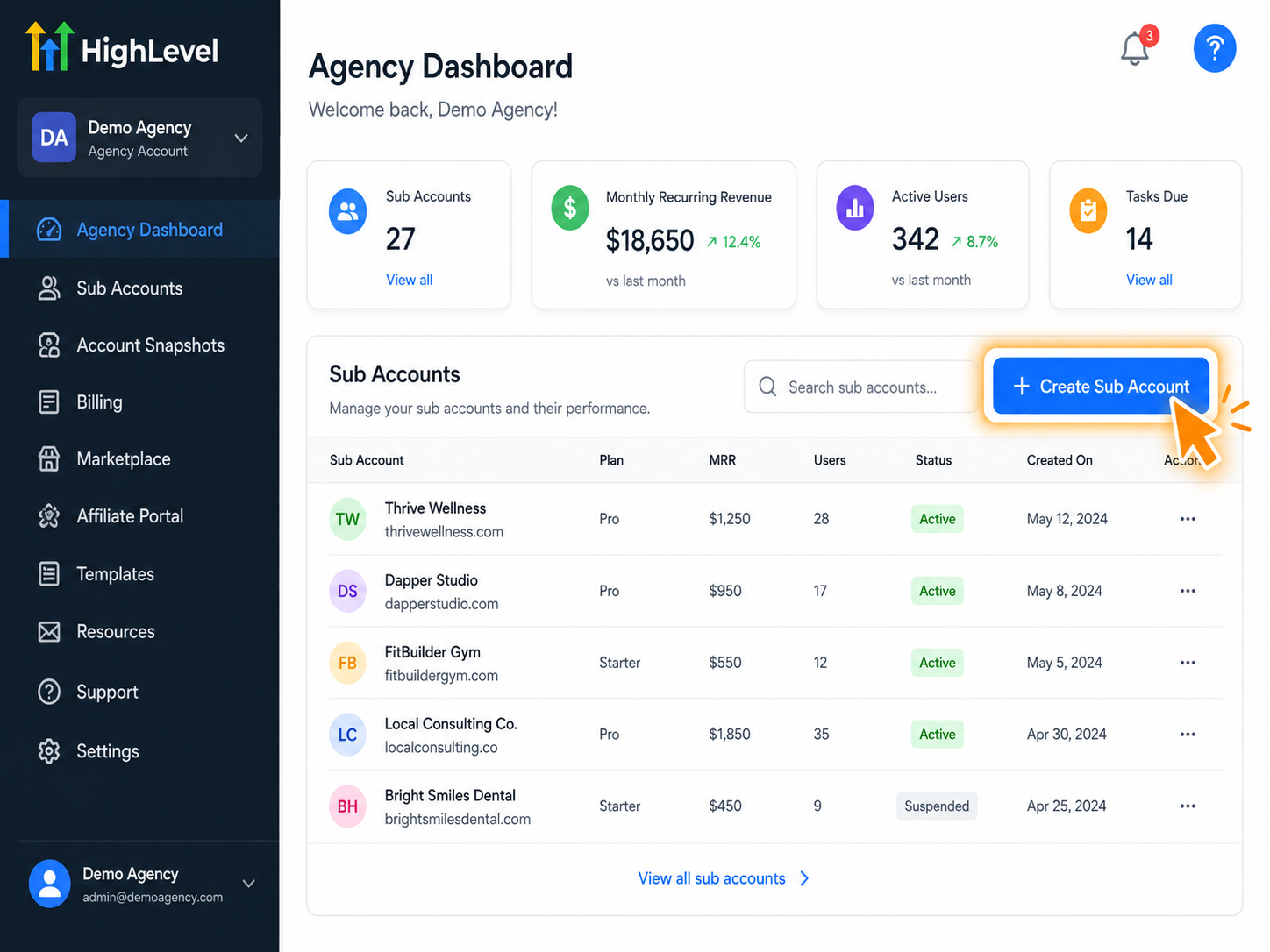Click the Marketplace storefront icon
Image resolution: width=1270 pixels, height=952 pixels.
click(49, 459)
